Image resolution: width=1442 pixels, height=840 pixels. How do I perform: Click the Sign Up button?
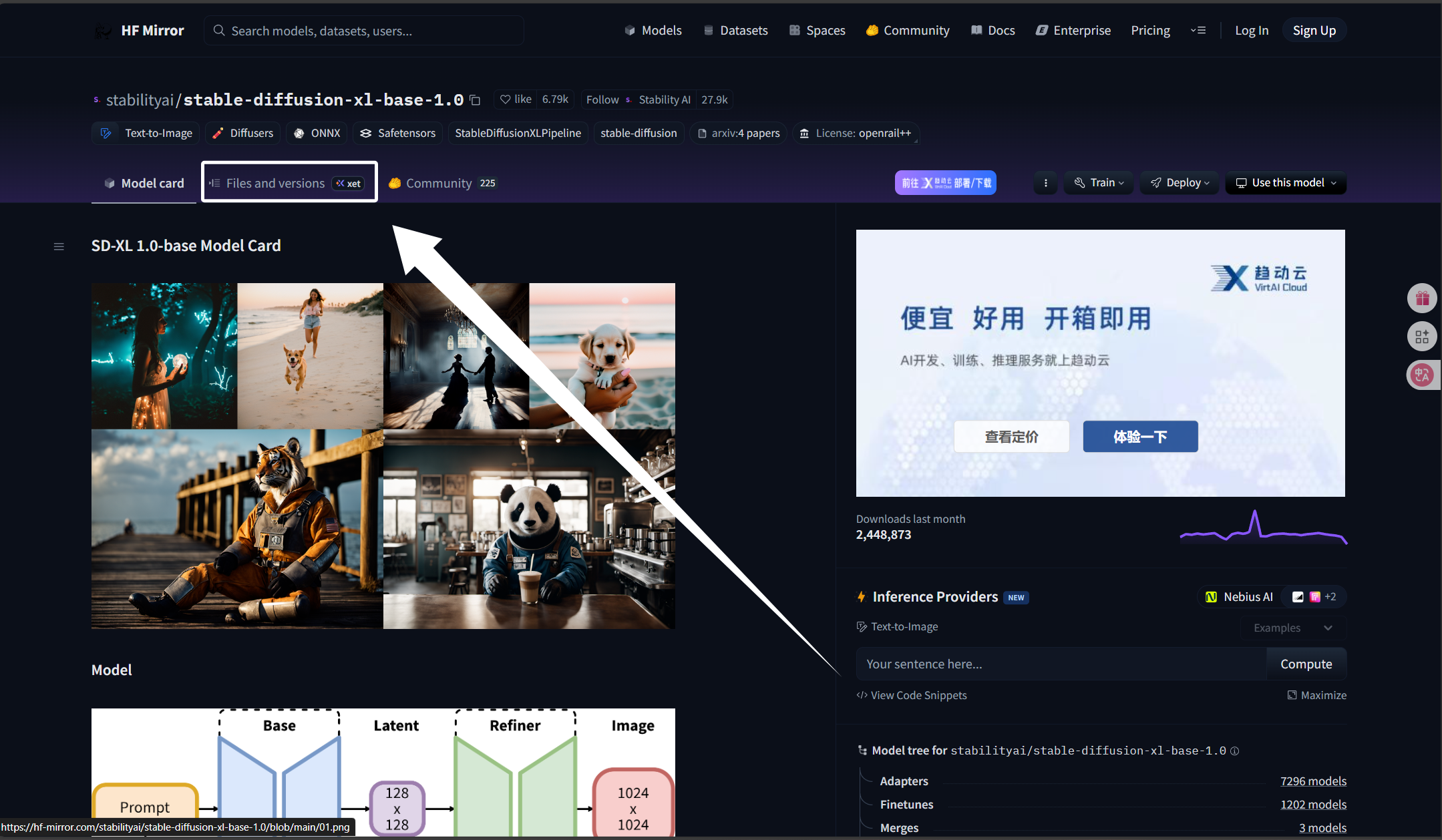1314,30
